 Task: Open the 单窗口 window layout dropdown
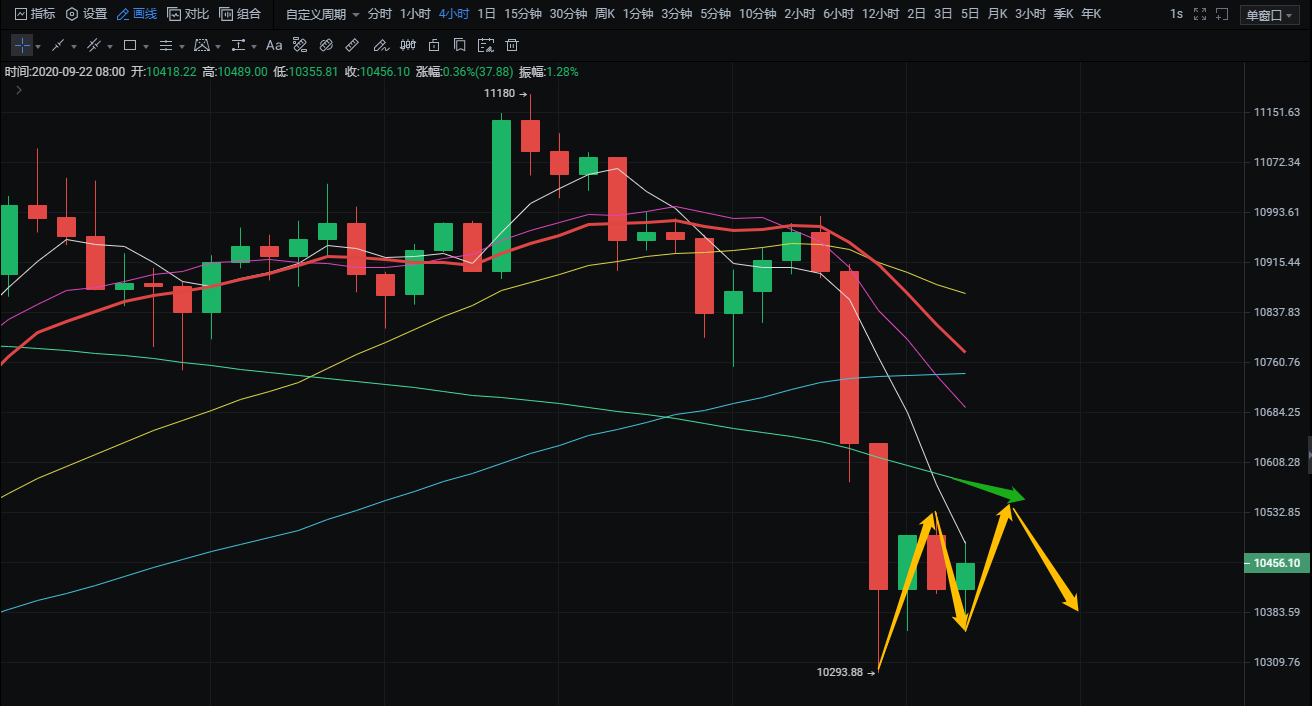(x=1268, y=14)
